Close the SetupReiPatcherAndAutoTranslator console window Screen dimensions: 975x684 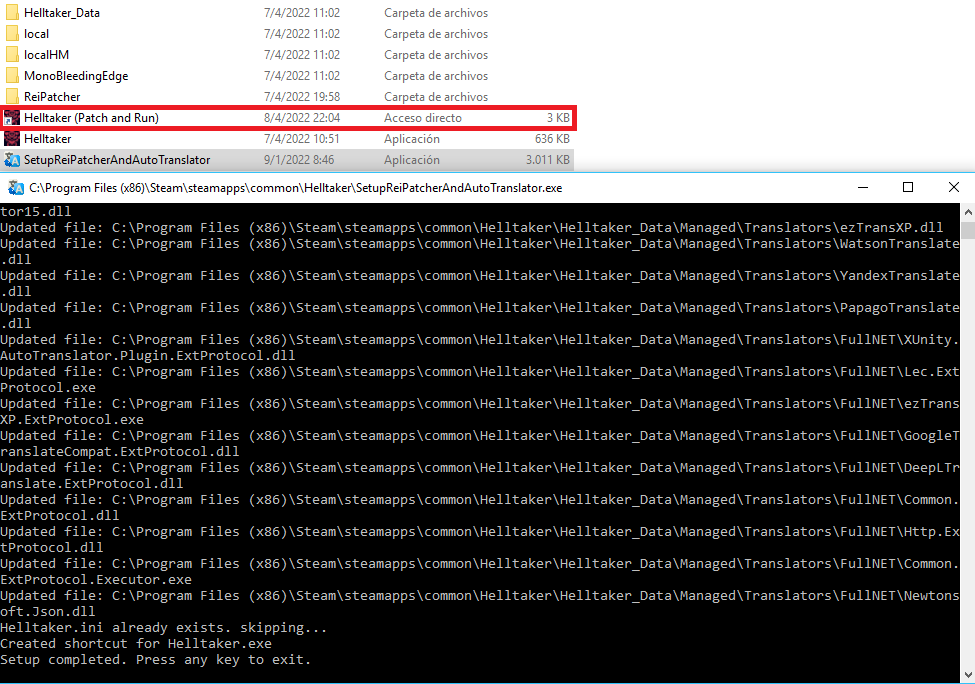pyautogui.click(x=953, y=188)
